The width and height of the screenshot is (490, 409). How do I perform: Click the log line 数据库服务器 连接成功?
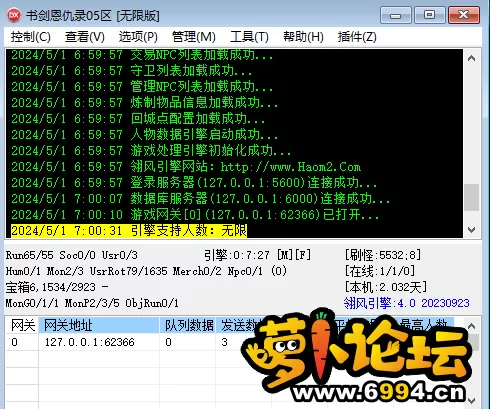(200, 199)
